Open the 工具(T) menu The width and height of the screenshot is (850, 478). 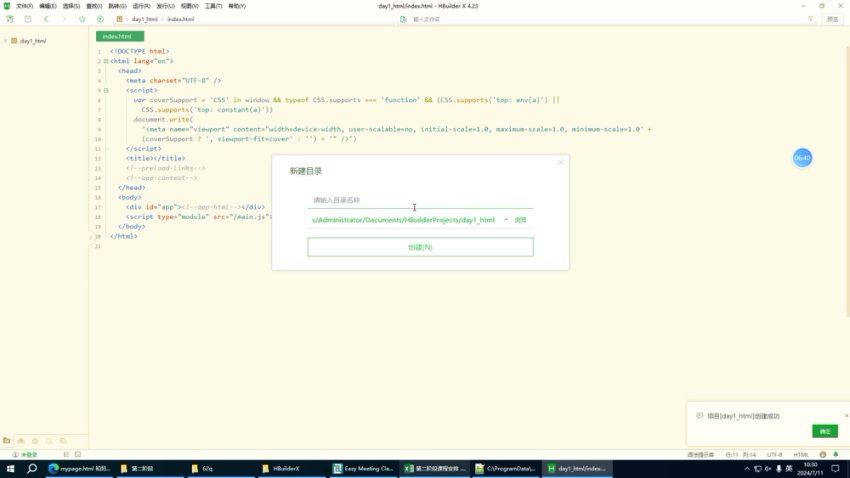tap(213, 6)
